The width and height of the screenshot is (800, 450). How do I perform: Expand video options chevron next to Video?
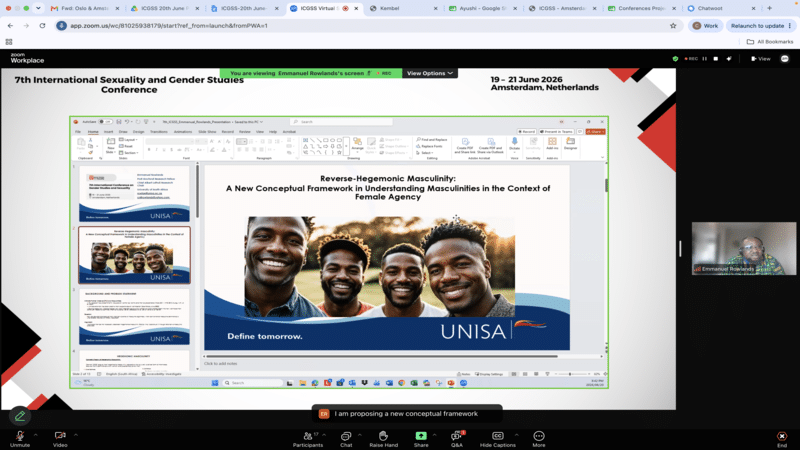click(x=76, y=435)
